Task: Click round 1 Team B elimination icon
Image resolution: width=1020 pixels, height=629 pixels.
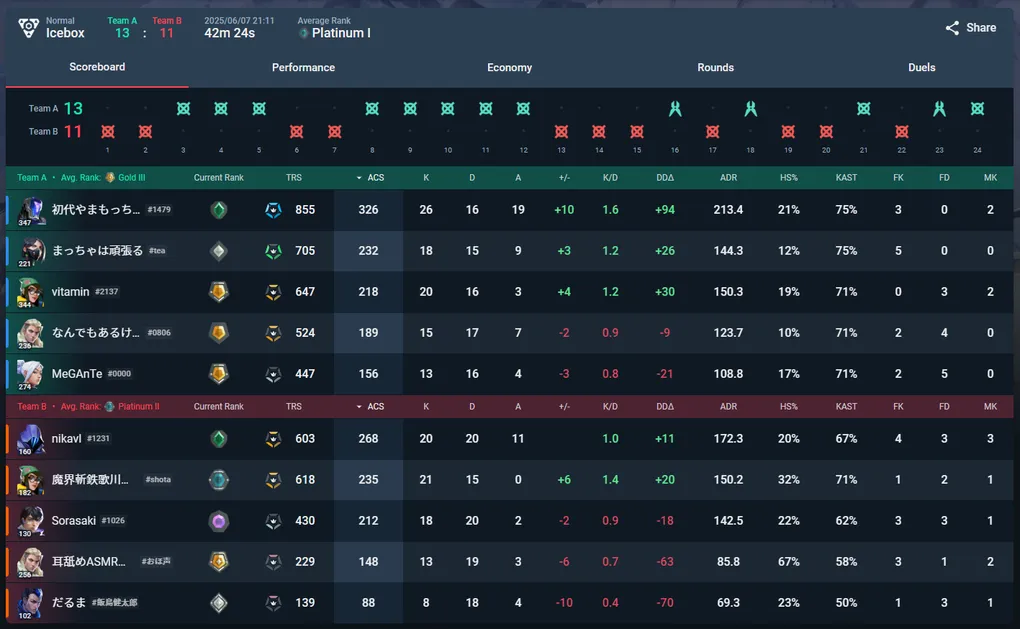Action: (x=108, y=132)
